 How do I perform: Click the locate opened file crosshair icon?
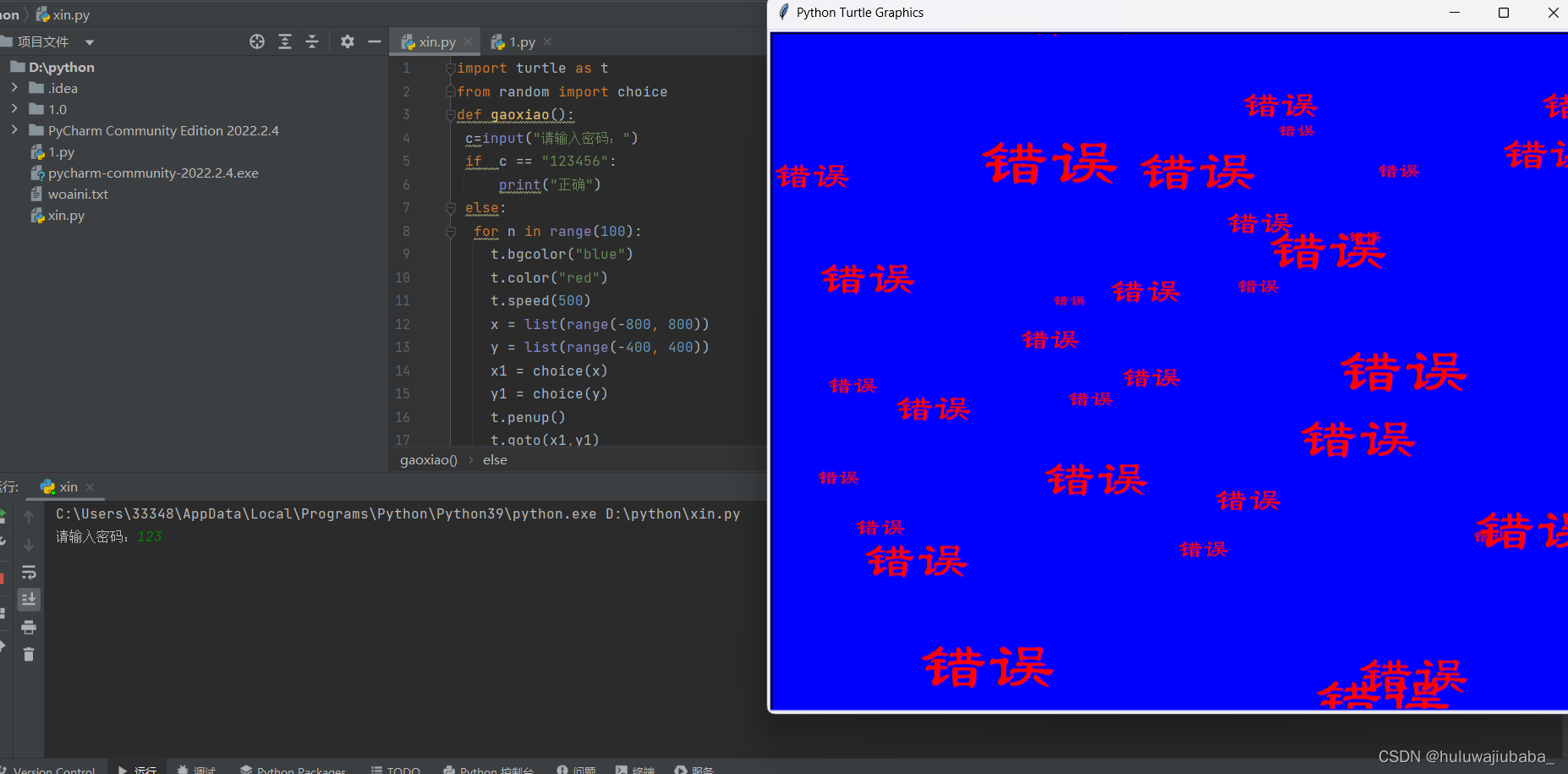pos(257,41)
